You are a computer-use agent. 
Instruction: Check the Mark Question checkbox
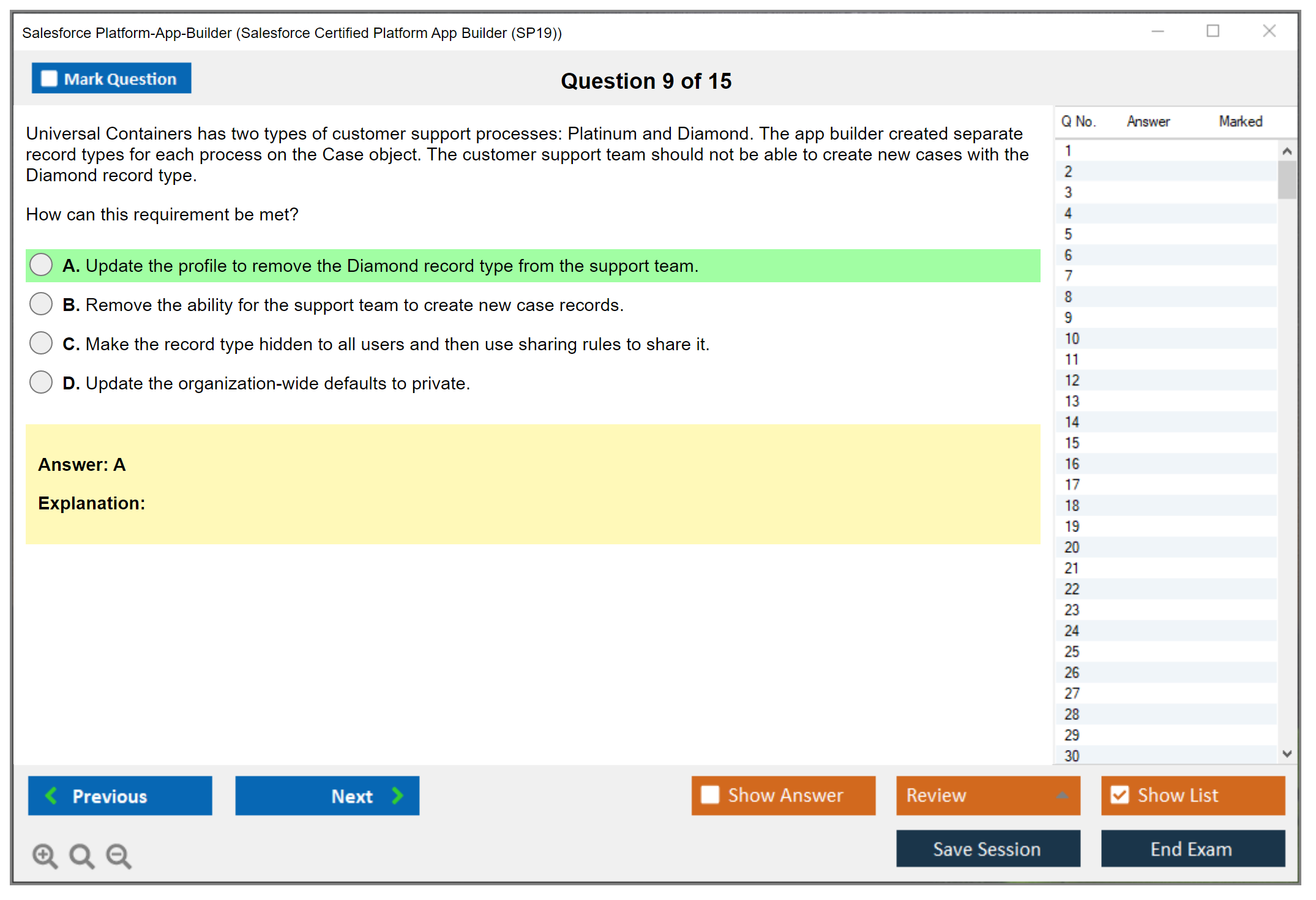click(x=49, y=78)
